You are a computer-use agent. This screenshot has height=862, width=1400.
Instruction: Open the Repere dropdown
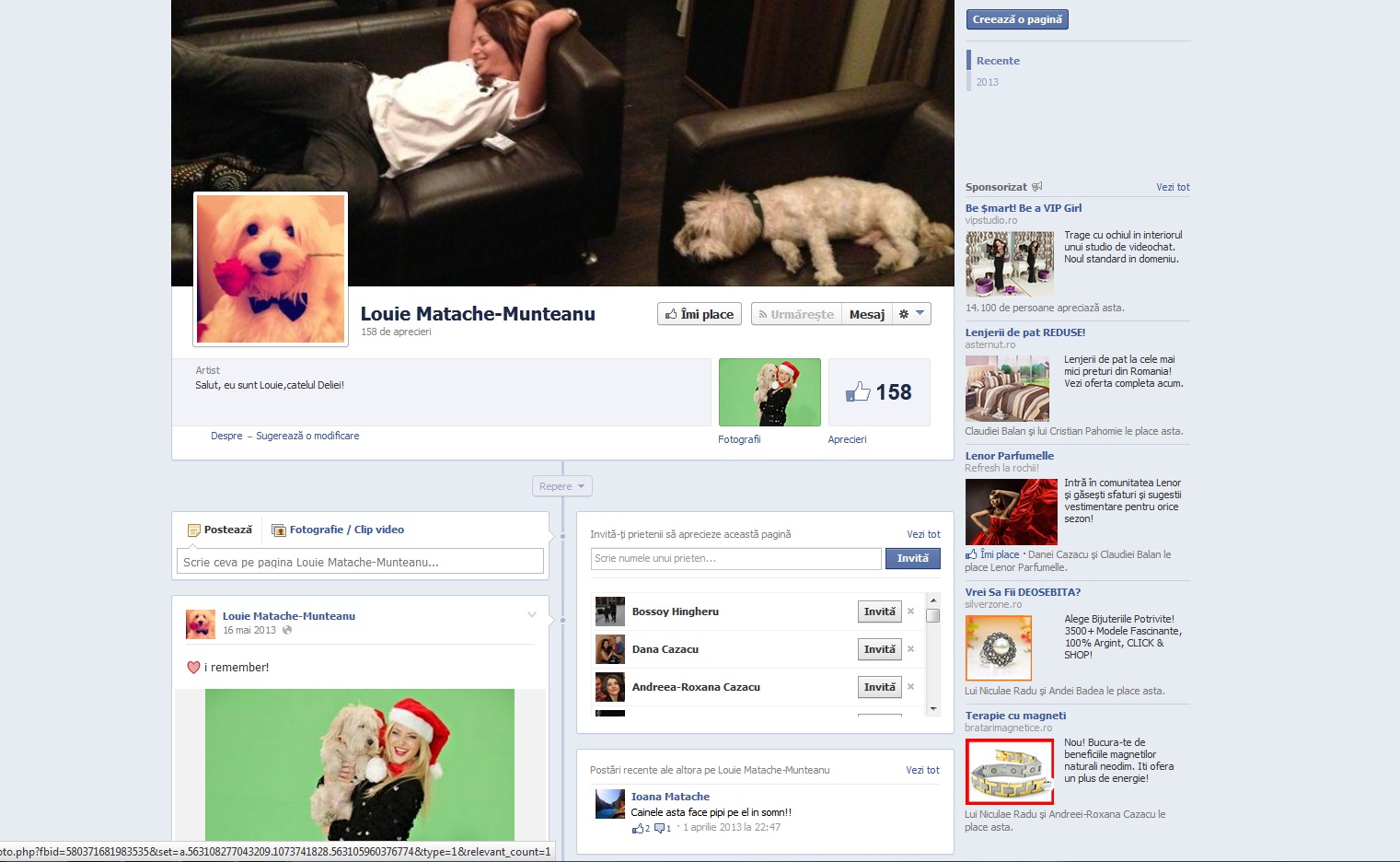click(562, 485)
